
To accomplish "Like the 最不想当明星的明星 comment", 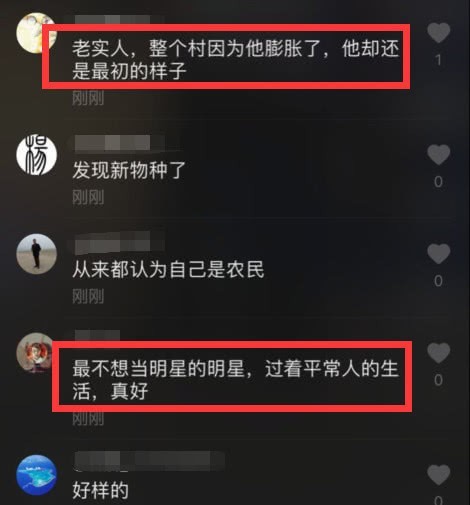I will pyautogui.click(x=438, y=353).
